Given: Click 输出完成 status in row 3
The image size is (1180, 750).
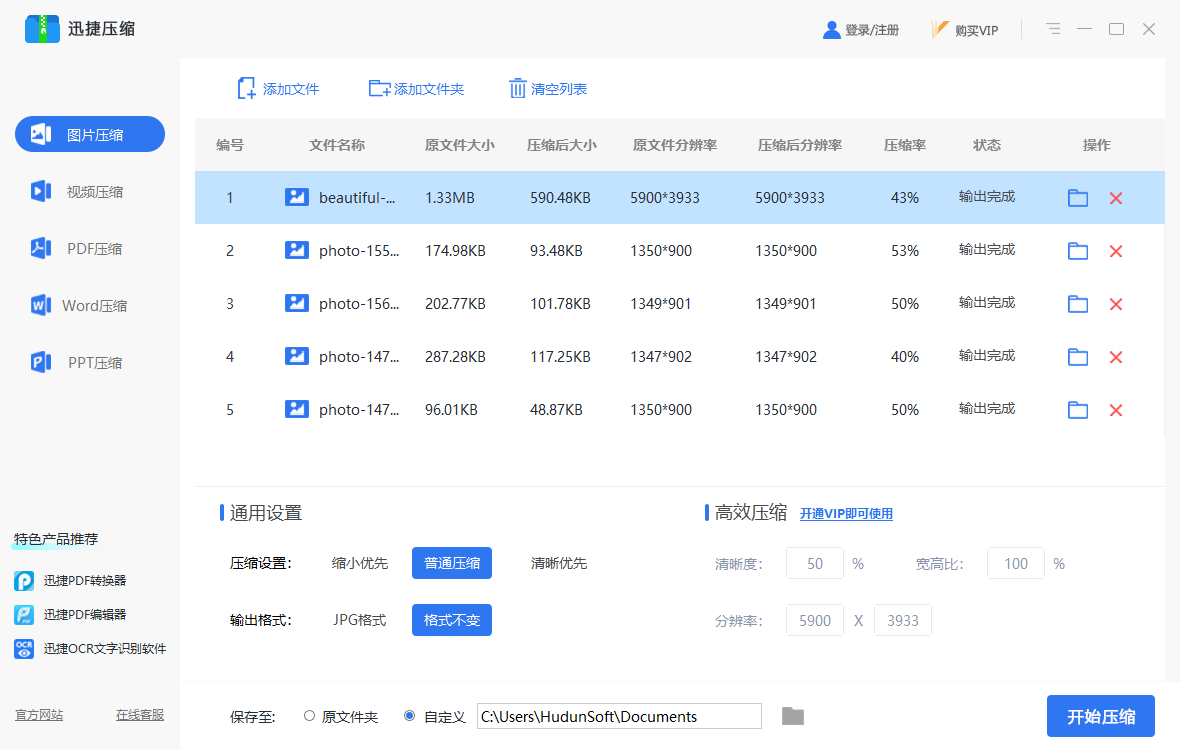Looking at the screenshot, I should [987, 302].
